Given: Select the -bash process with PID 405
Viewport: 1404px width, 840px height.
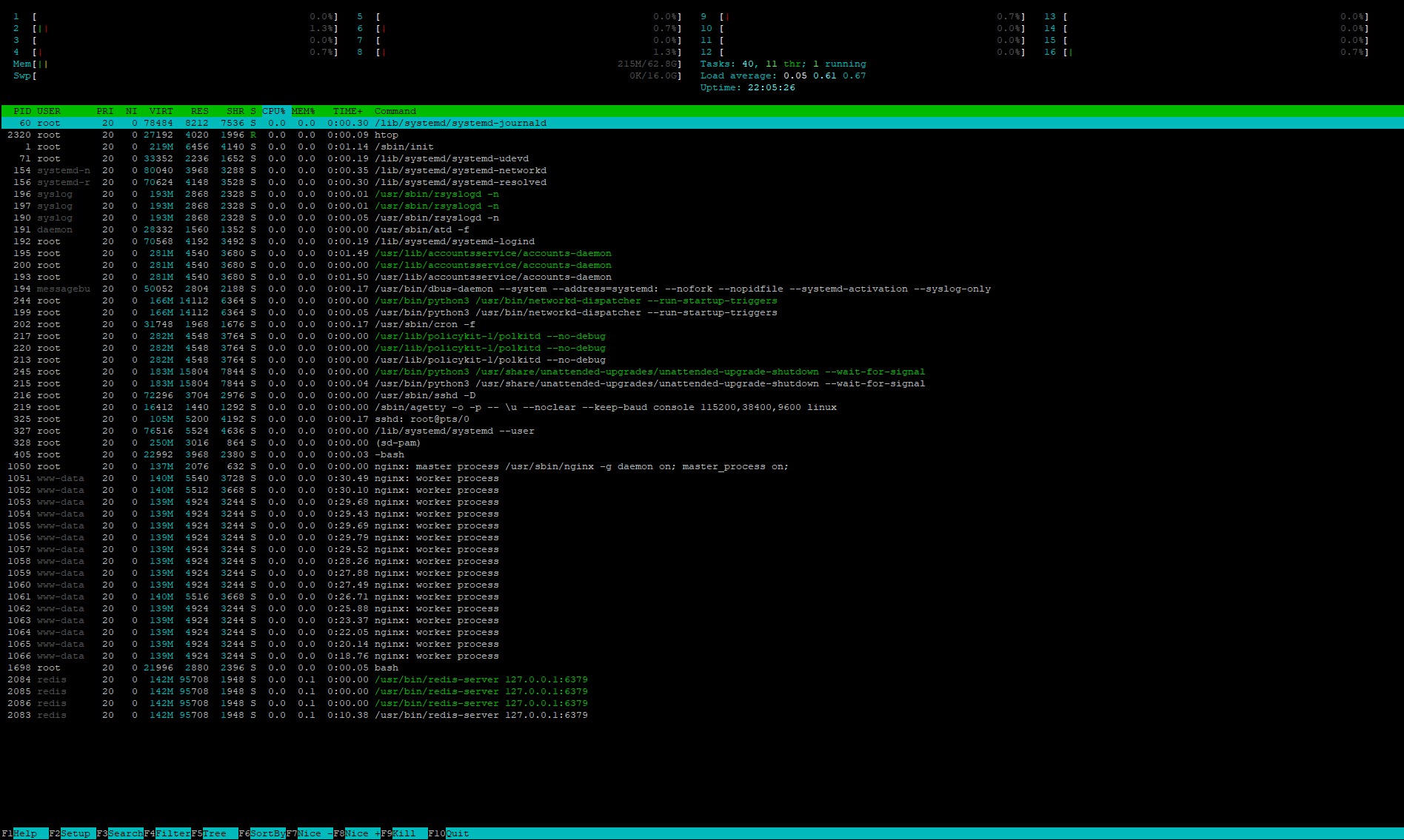Looking at the screenshot, I should (x=702, y=454).
